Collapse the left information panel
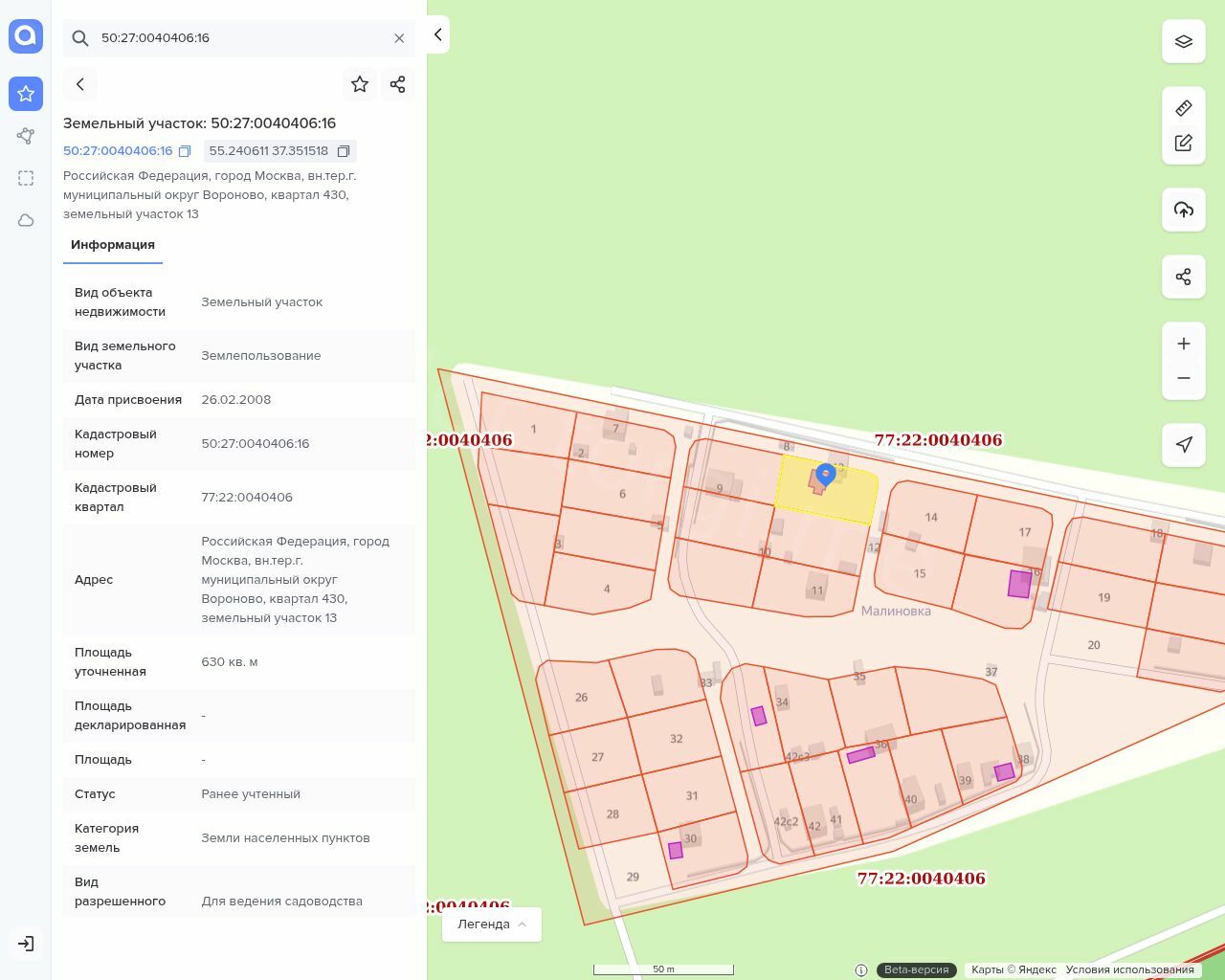Screen dimensions: 1225x980 tap(437, 34)
